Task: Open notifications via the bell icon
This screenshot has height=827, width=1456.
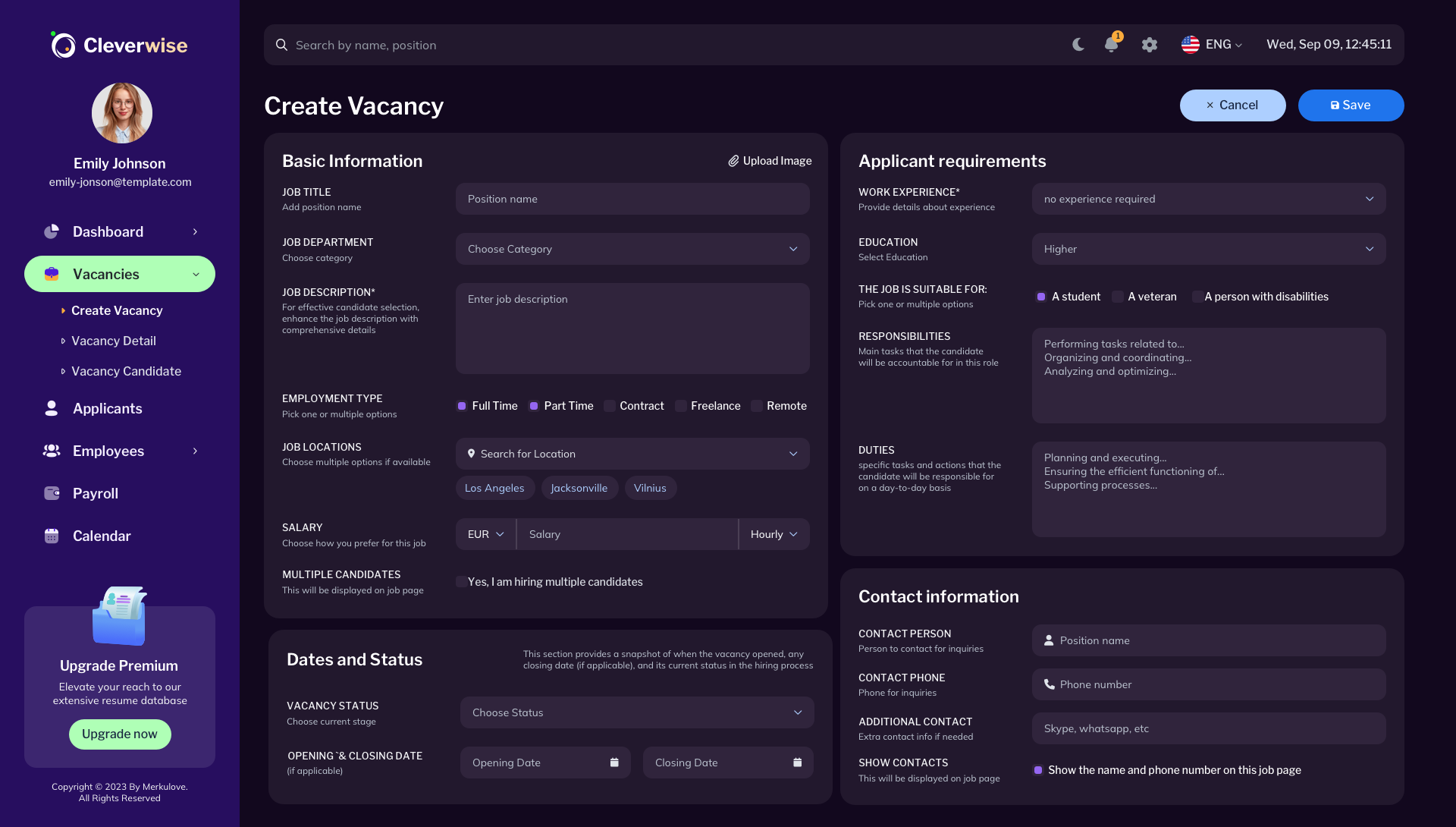Action: pos(1110,45)
